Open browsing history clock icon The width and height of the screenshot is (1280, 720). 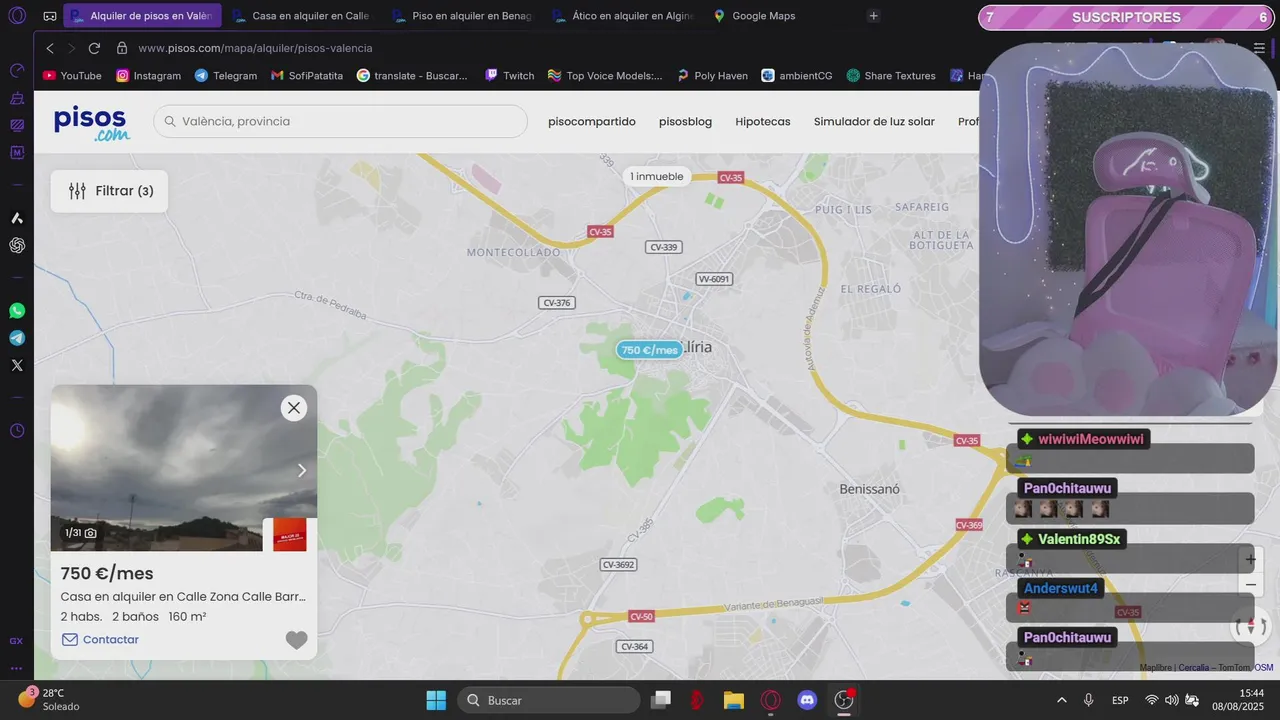click(17, 431)
